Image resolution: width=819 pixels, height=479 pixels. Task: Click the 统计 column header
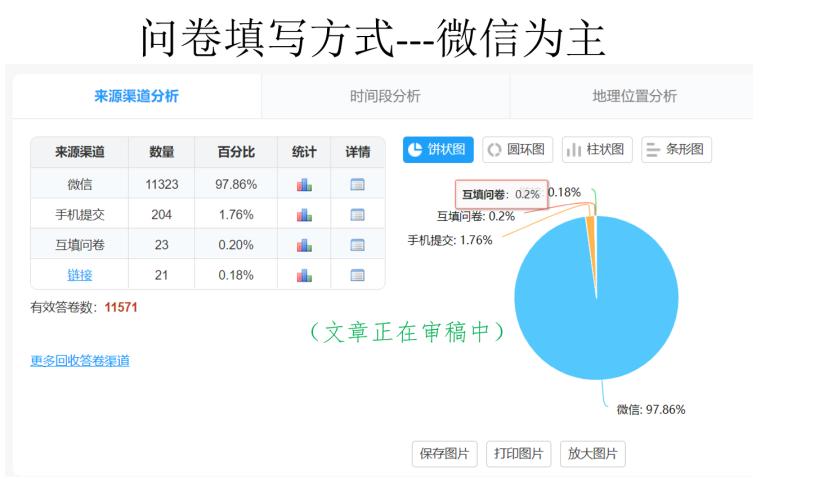304,152
